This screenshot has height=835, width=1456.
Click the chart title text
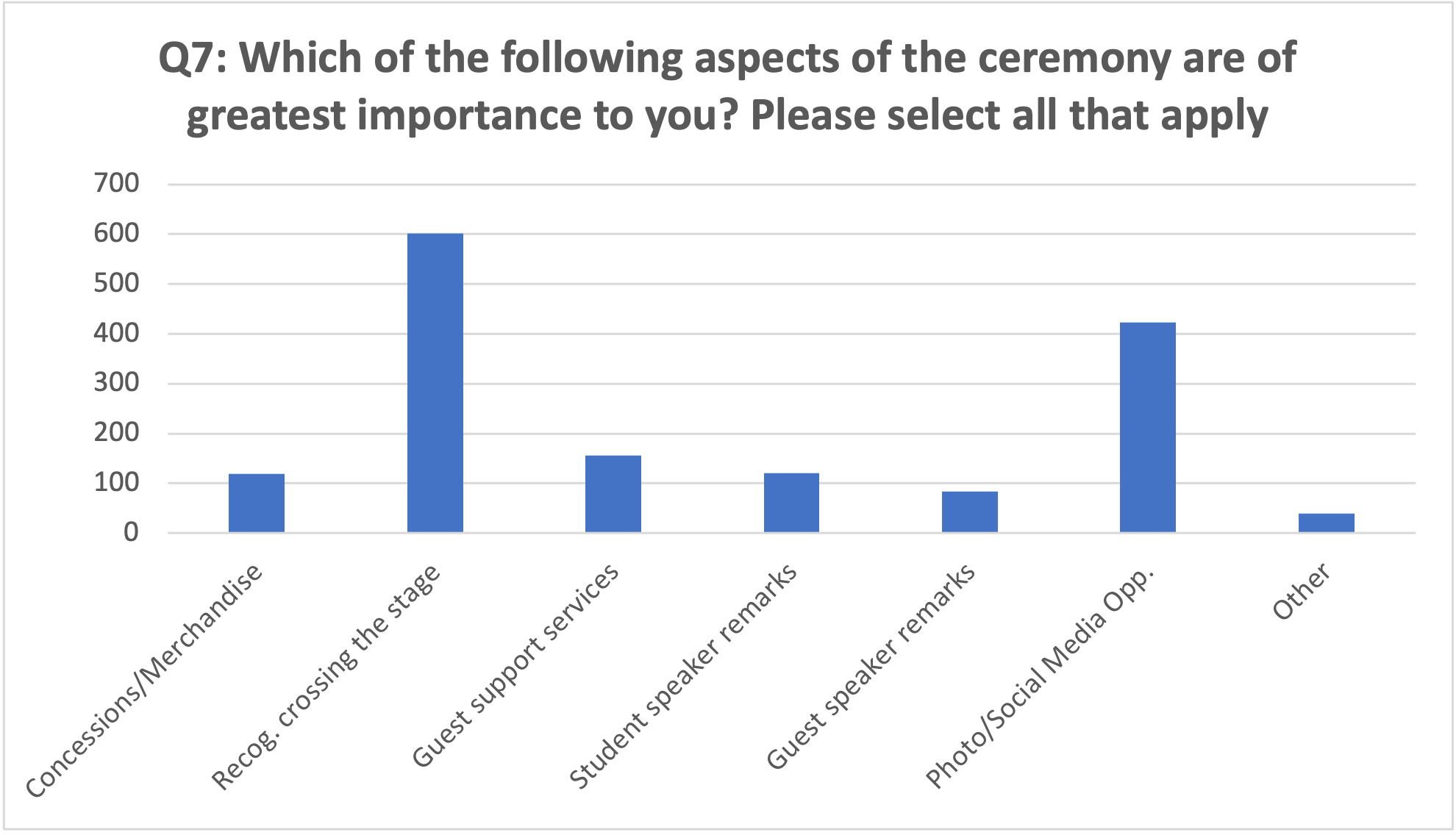point(727,87)
